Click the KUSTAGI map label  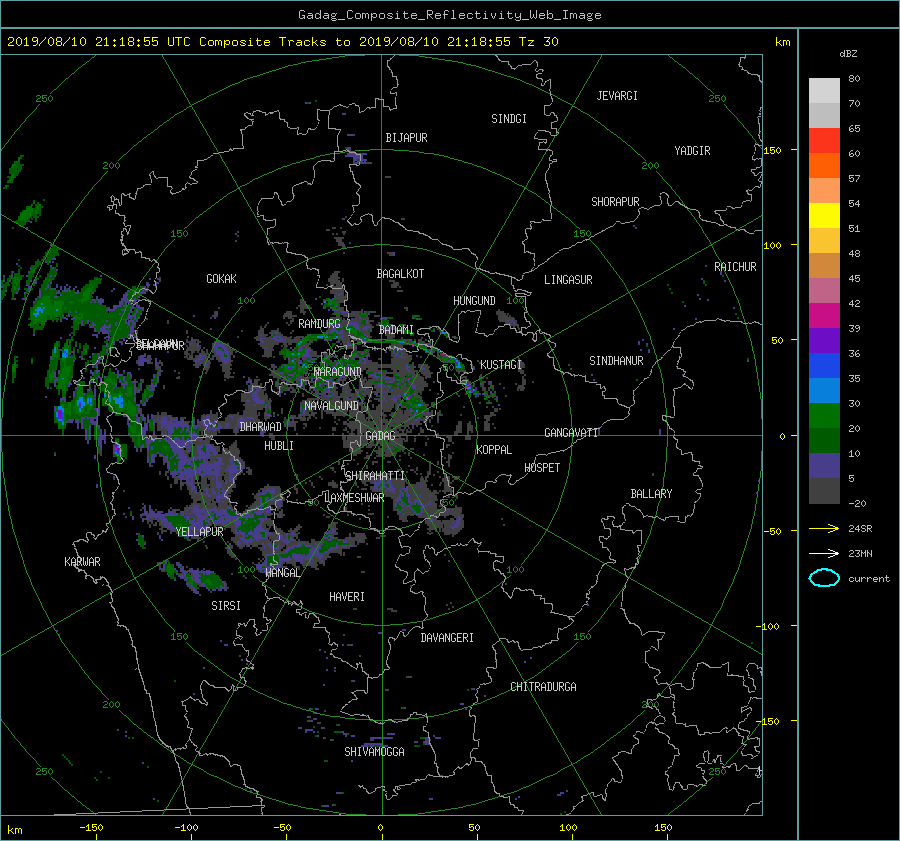pyautogui.click(x=501, y=365)
